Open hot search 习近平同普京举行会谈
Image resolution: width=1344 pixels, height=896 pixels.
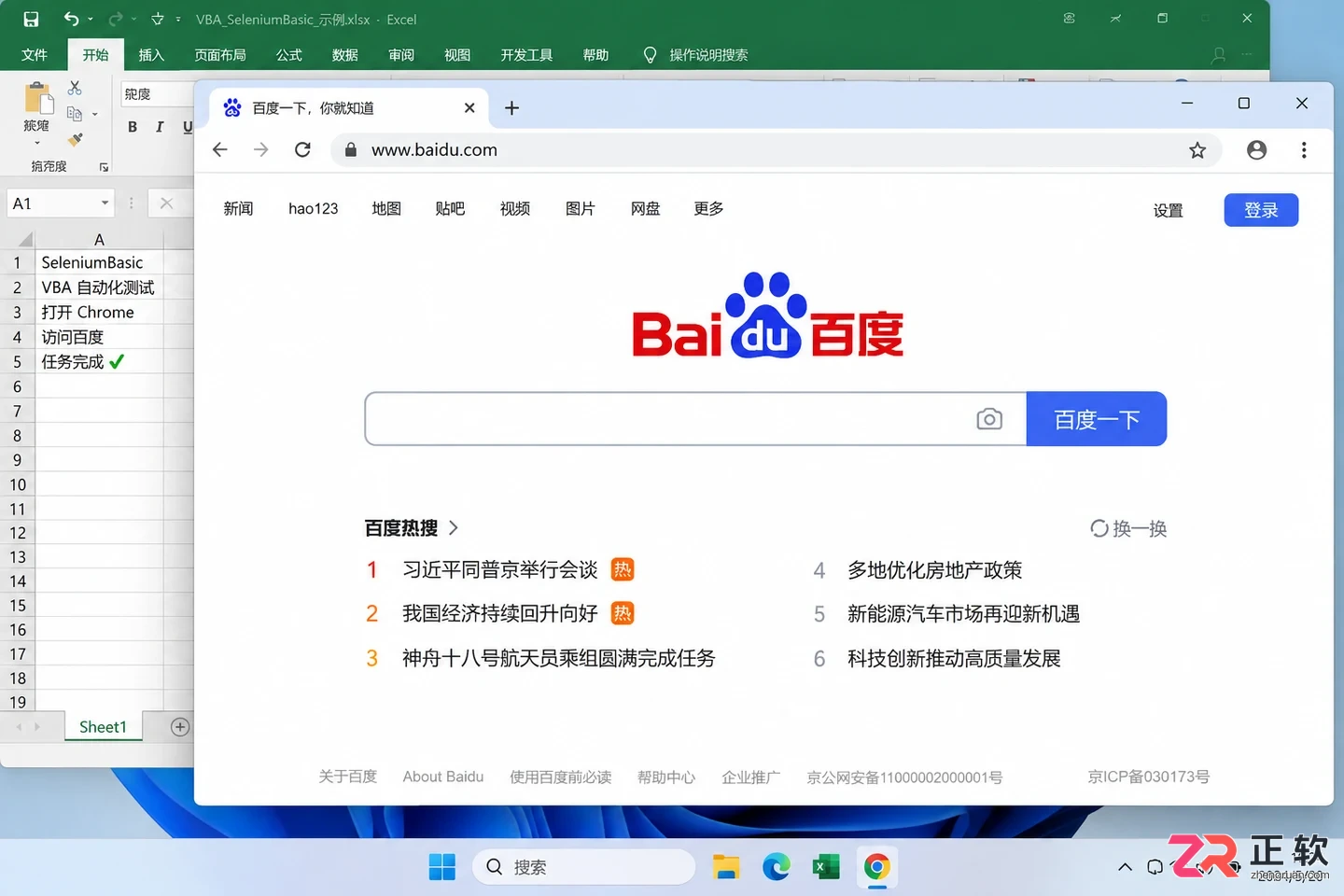click(x=500, y=570)
